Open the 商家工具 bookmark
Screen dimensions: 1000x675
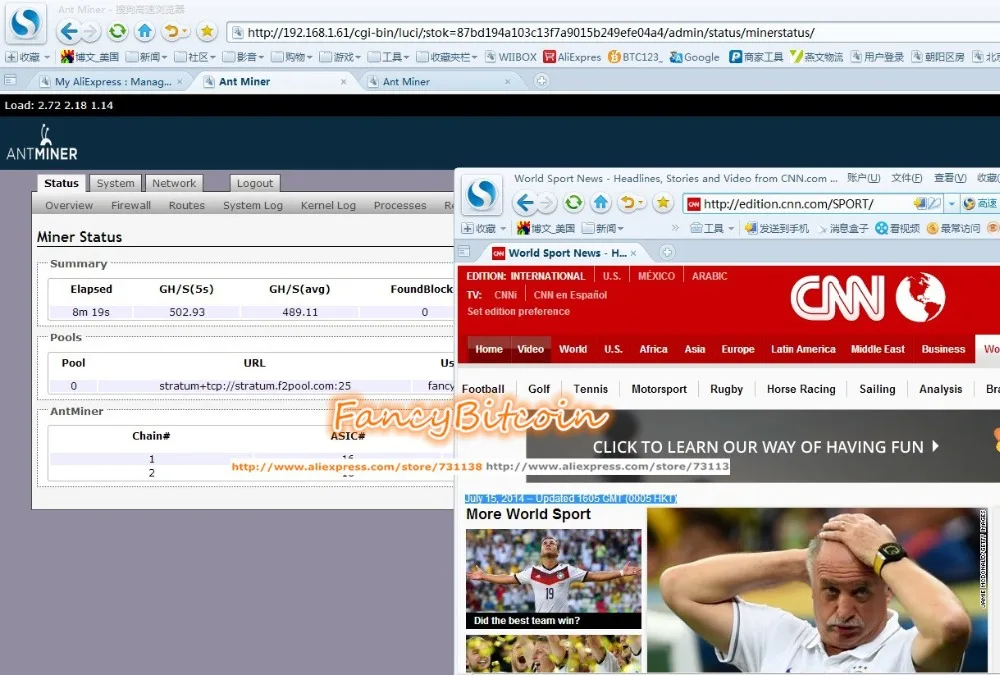(756, 57)
